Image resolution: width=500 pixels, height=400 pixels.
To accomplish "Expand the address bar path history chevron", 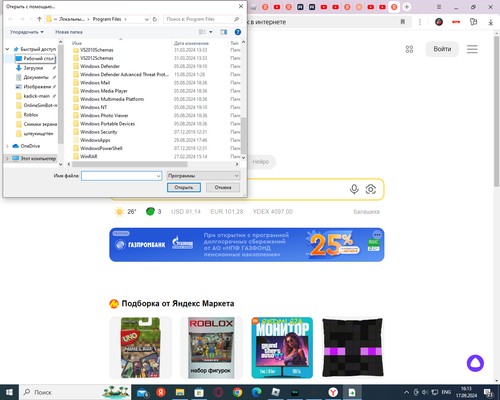I will [147, 19].
